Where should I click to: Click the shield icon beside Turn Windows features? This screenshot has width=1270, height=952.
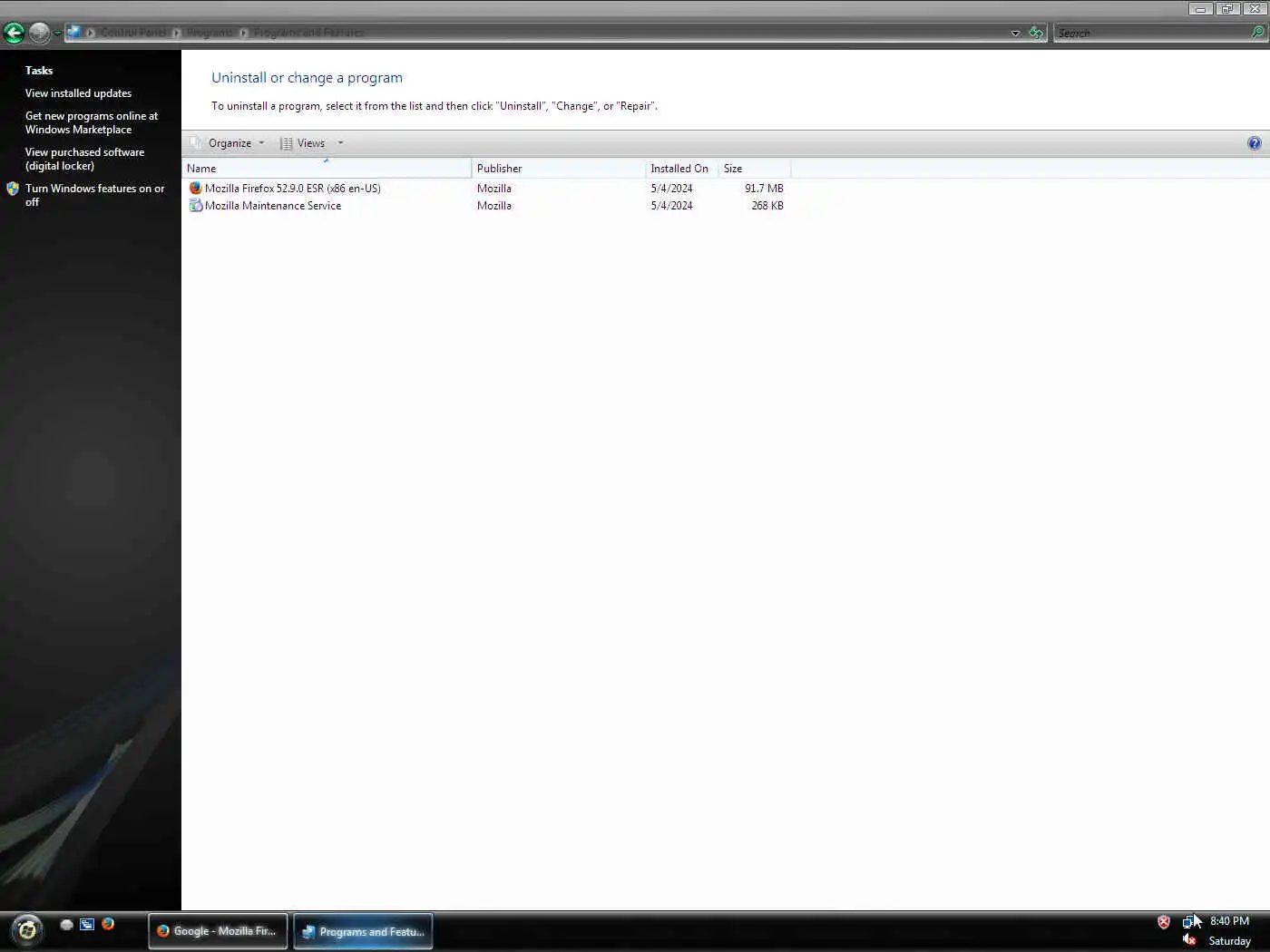click(13, 189)
